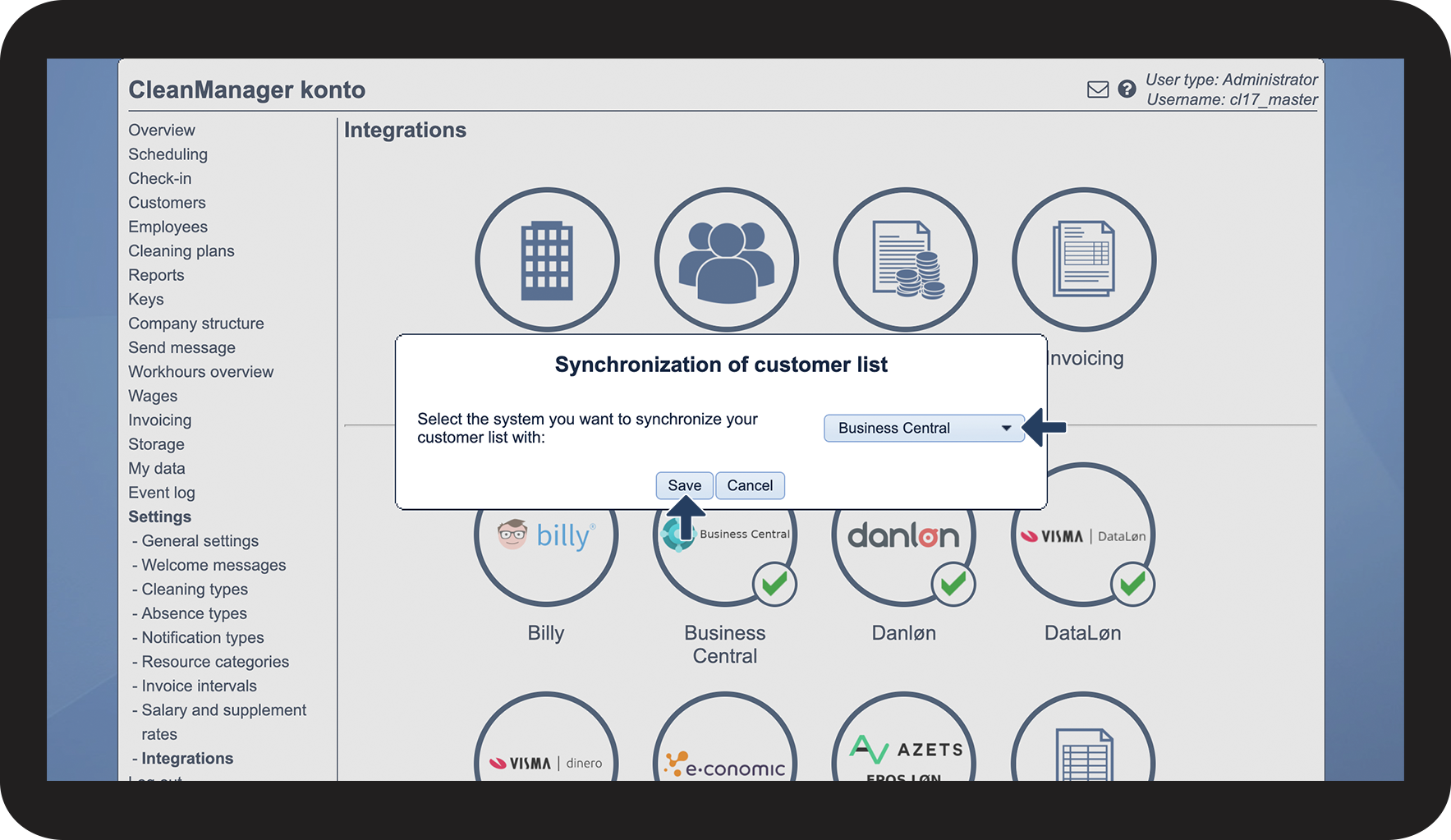The width and height of the screenshot is (1451, 840).
Task: Click the document with coins icon
Action: (x=905, y=259)
